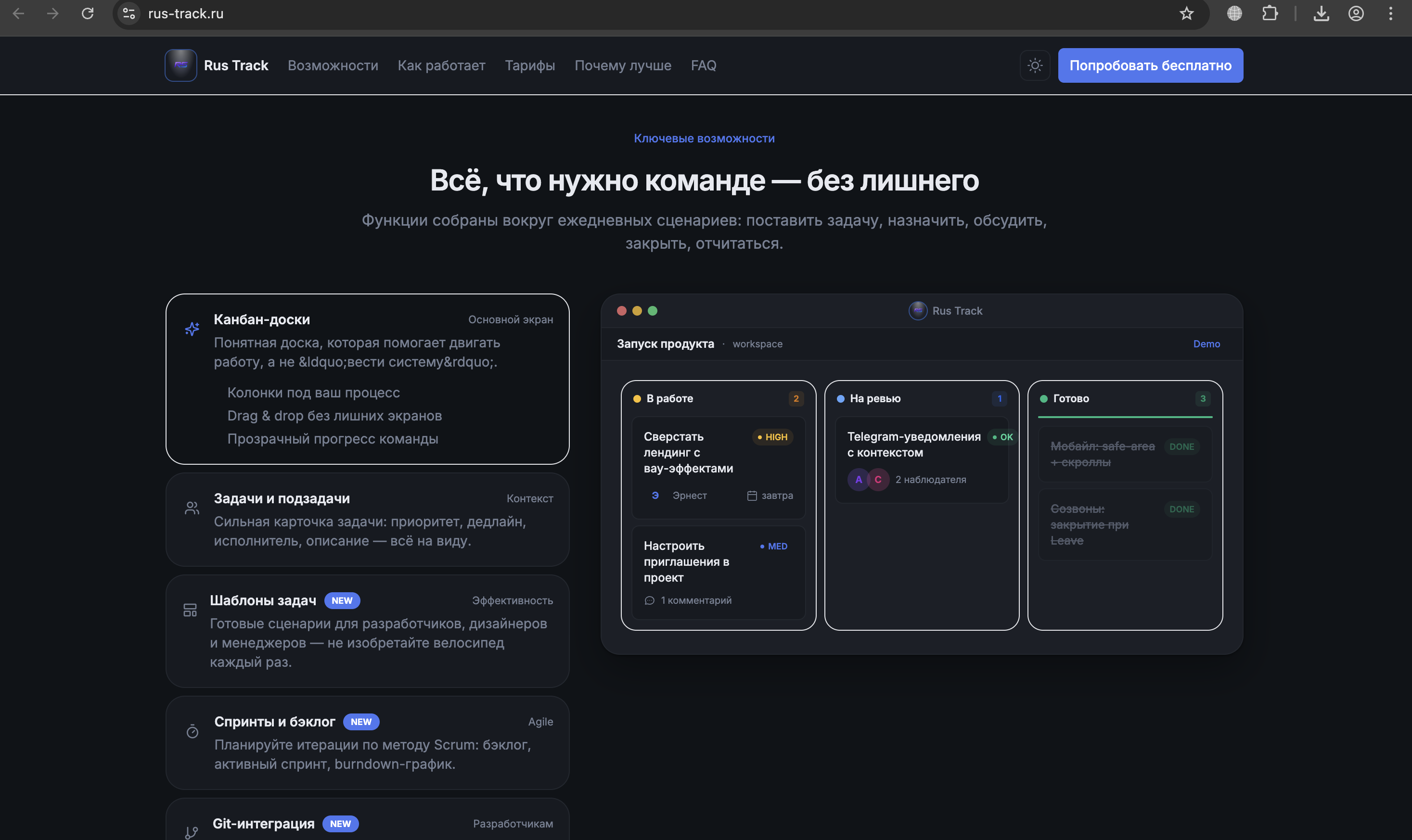Image resolution: width=1412 pixels, height=840 pixels.
Task: Open the Созвоны: закрытие при Leave card
Action: click(x=1125, y=525)
